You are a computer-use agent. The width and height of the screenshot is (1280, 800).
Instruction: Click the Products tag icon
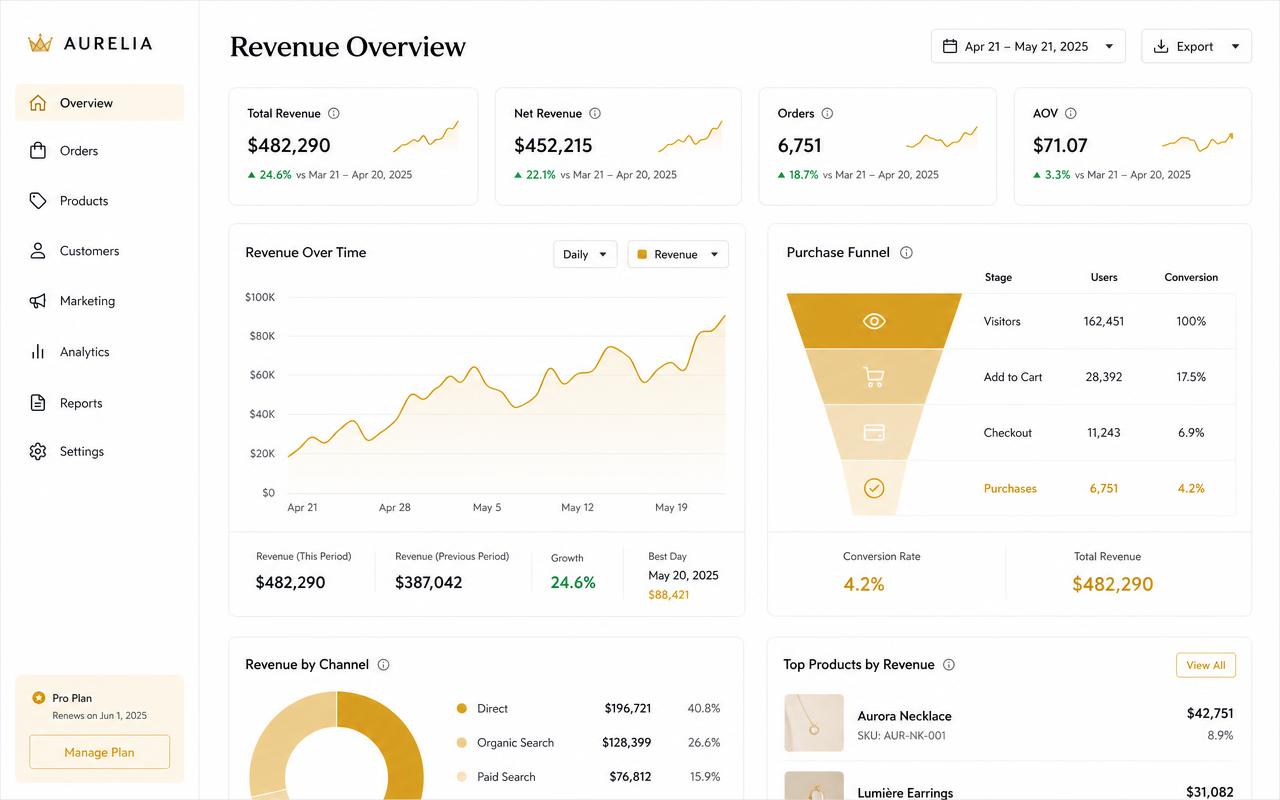coord(38,201)
